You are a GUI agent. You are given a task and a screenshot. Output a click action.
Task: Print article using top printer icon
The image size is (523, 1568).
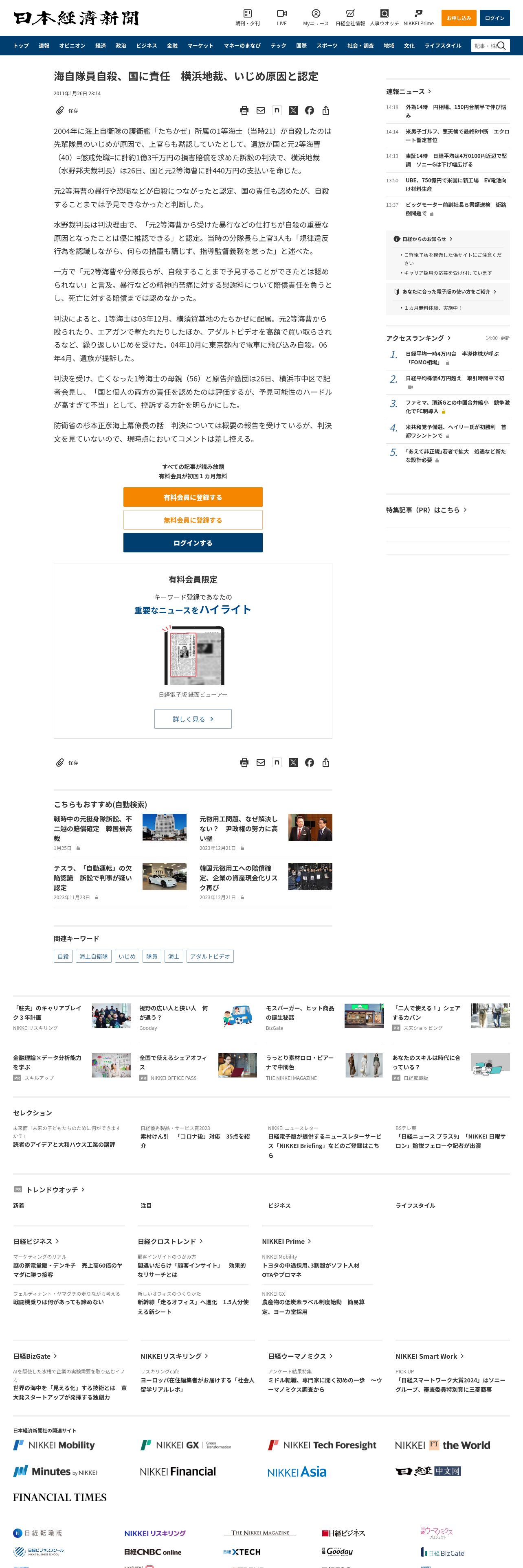point(244,111)
